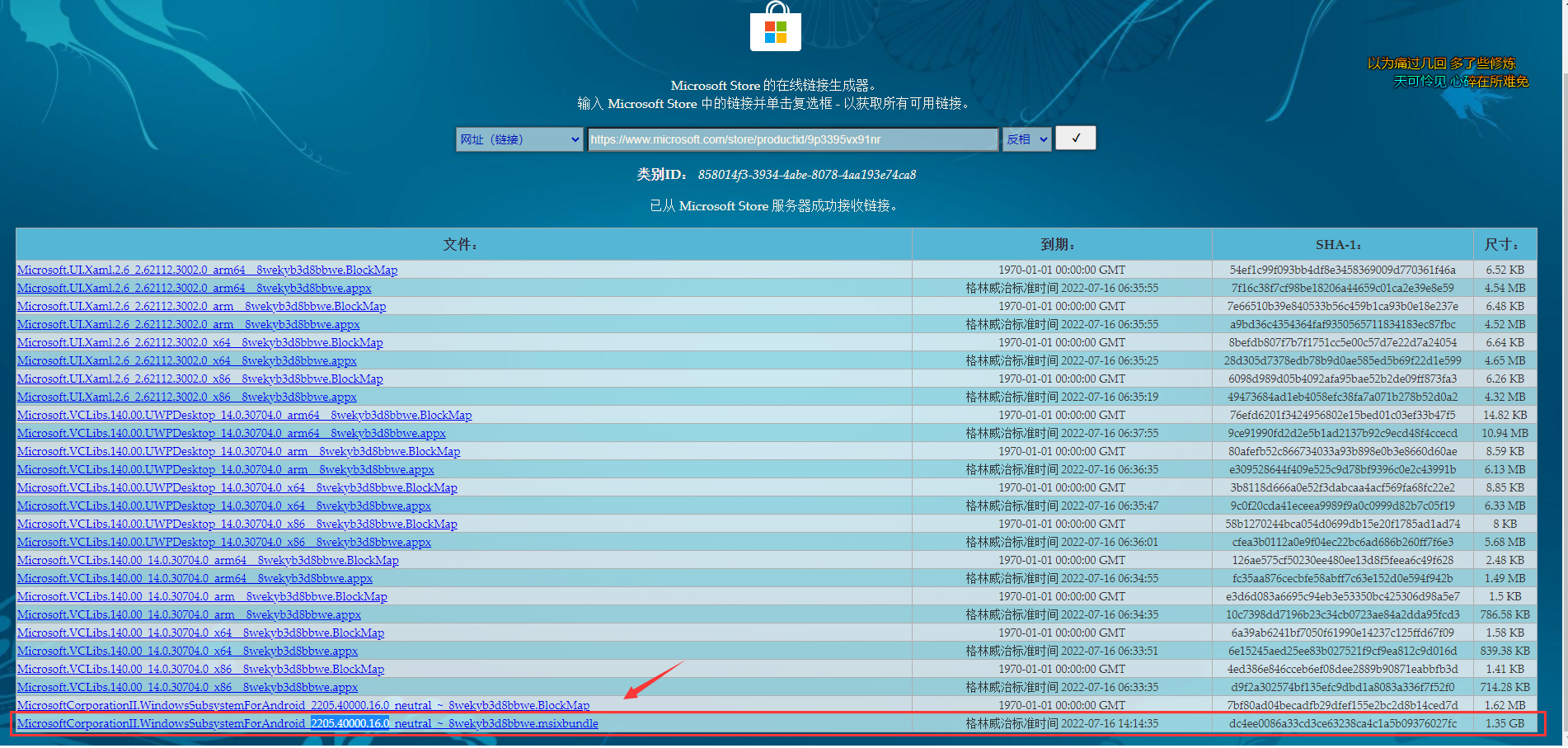Open the Microsoft.VCLibs.140.00.UWPDesktop x86 BlockMap link

click(237, 524)
